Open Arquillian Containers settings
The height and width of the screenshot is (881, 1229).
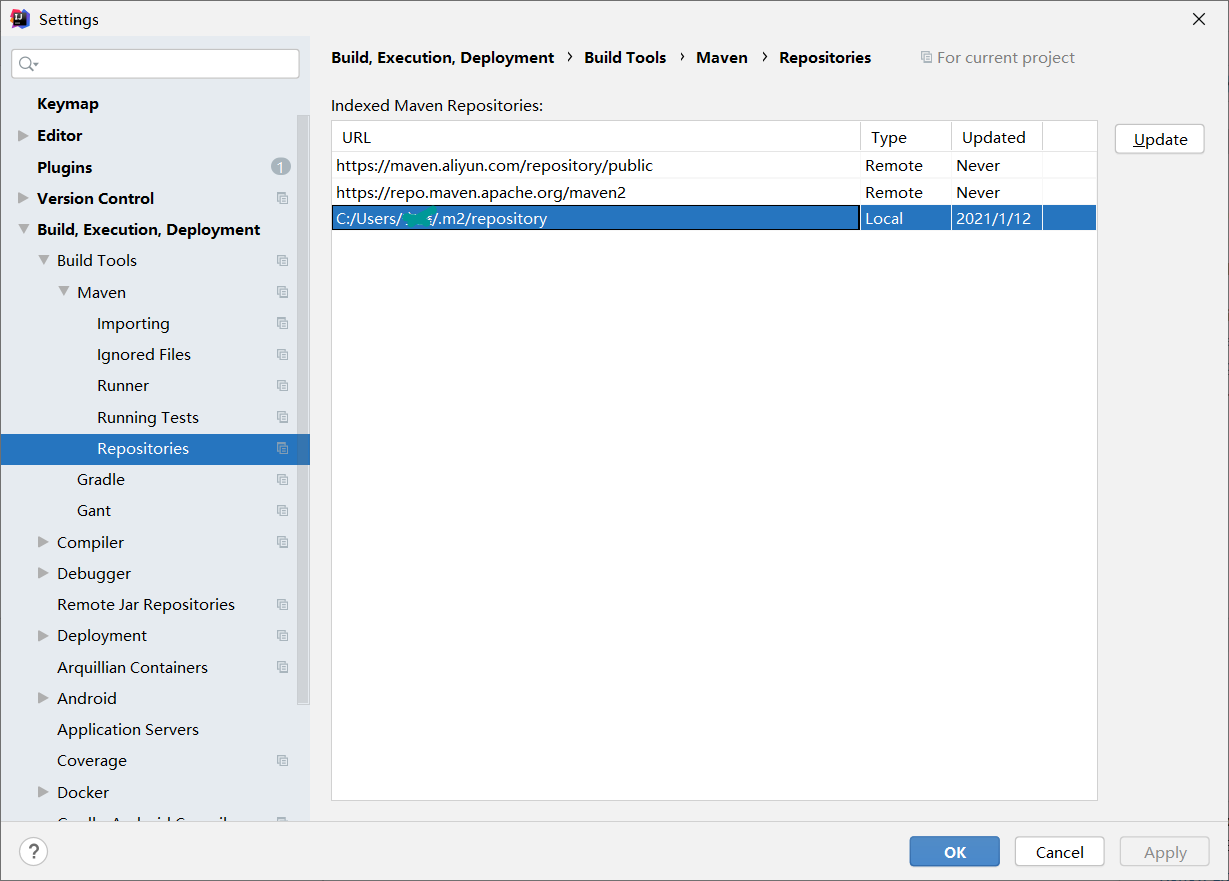point(133,667)
